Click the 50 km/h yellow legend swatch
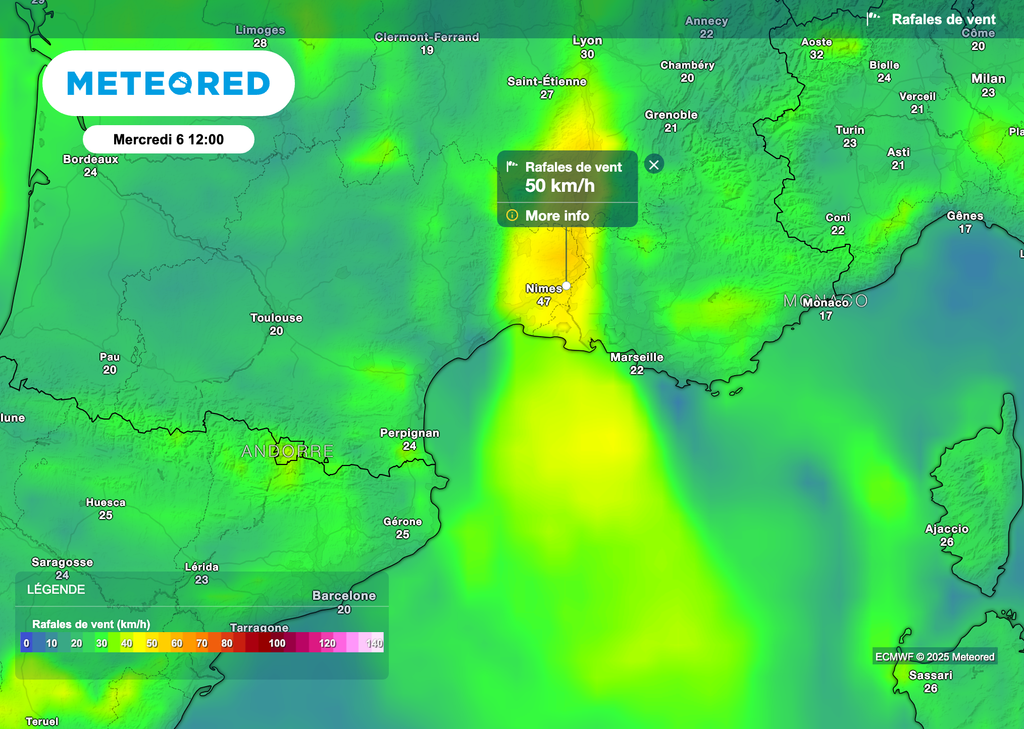Viewport: 1024px width, 729px height. point(152,643)
